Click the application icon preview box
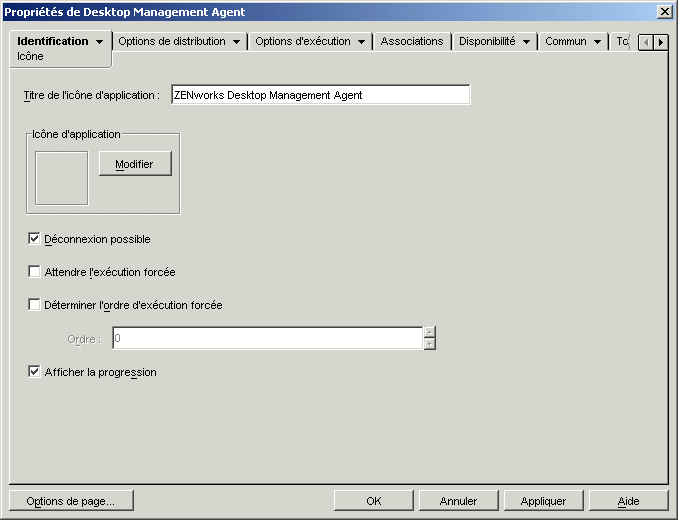The width and height of the screenshot is (678, 520). pos(61,178)
